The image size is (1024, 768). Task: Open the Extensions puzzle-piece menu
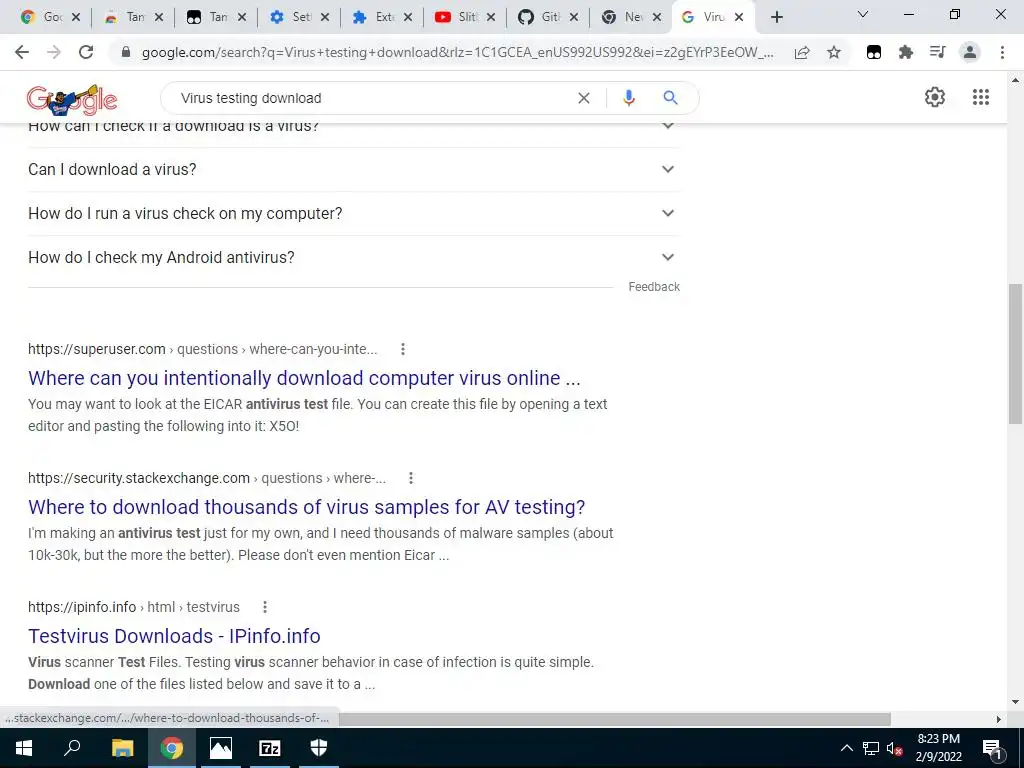coord(906,52)
